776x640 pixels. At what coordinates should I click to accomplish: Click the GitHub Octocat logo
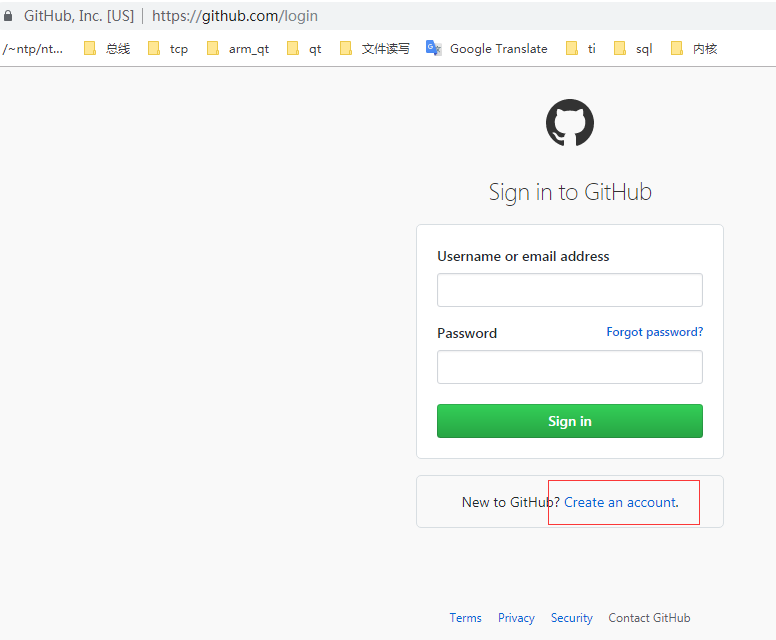(x=570, y=123)
